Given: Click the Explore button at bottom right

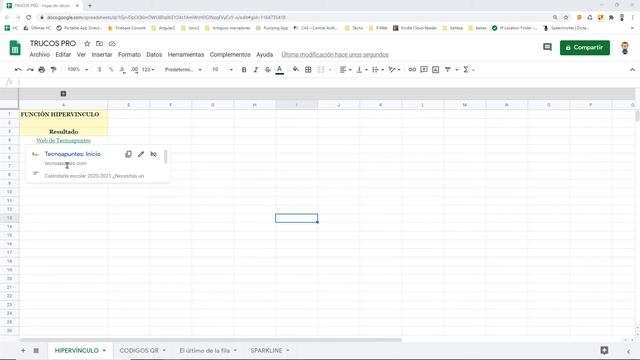Looking at the screenshot, I should (x=604, y=350).
